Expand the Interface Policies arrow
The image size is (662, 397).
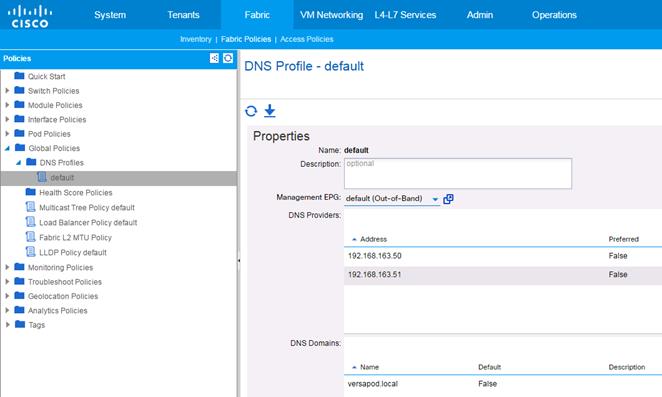pos(7,119)
